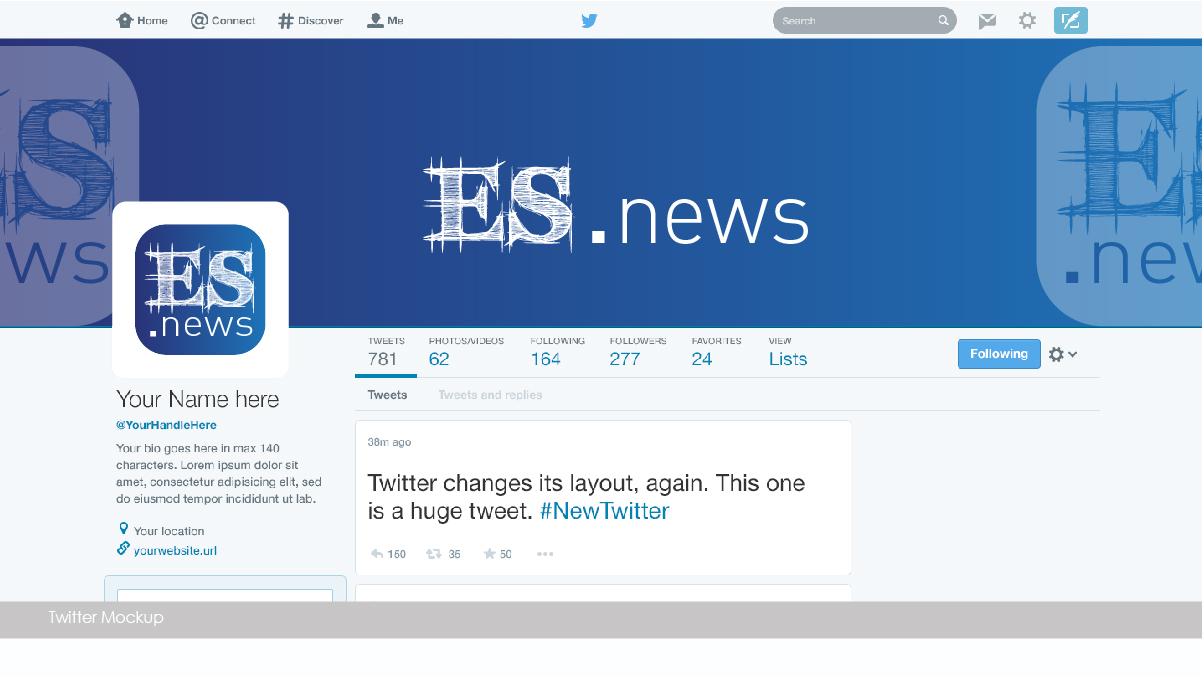Click the Me person icon
This screenshot has height=677, width=1202.
(375, 20)
